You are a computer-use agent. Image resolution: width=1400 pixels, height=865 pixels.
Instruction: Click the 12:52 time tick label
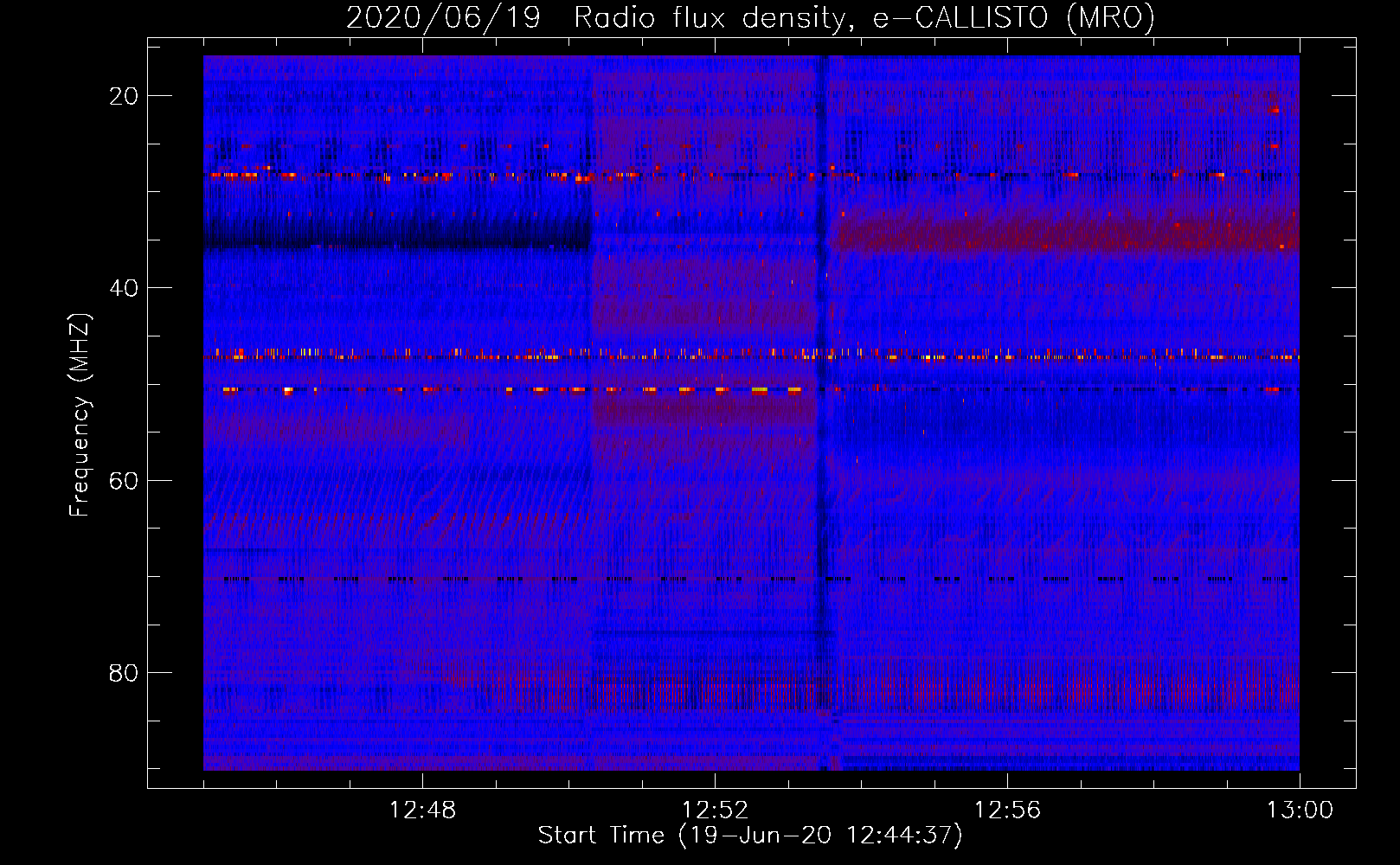pyautogui.click(x=715, y=811)
